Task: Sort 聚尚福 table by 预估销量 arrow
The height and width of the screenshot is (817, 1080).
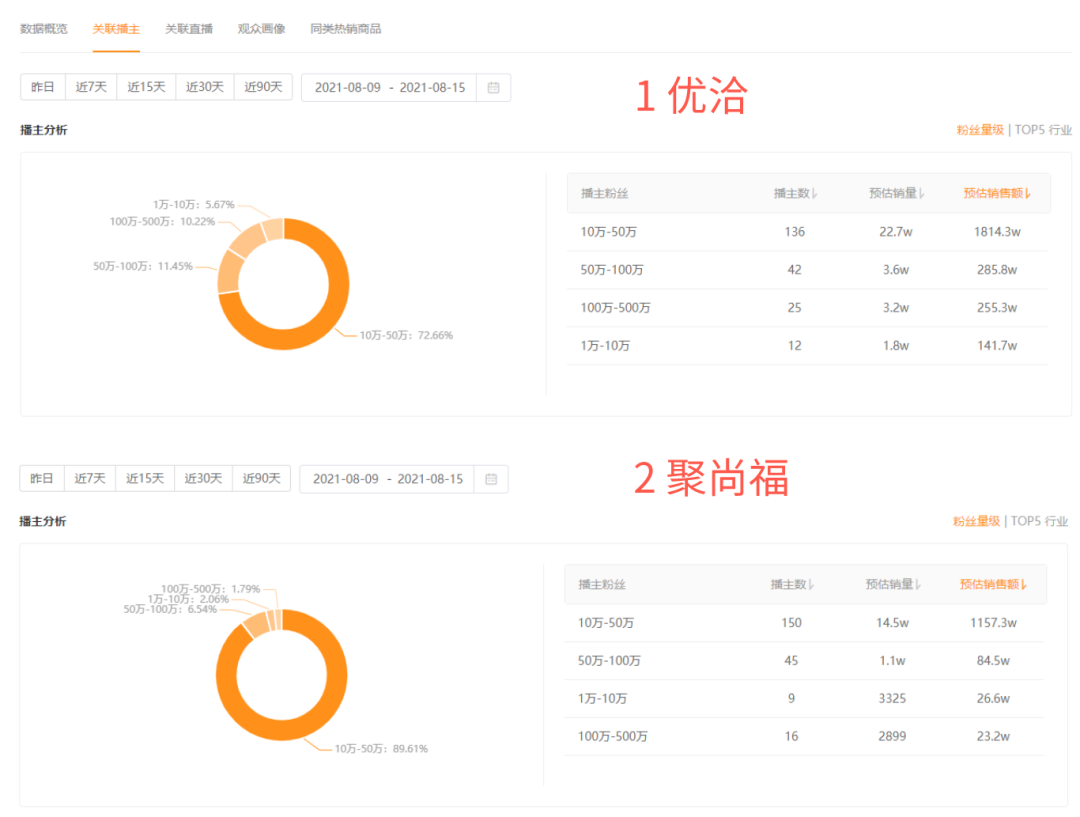Action: (918, 585)
